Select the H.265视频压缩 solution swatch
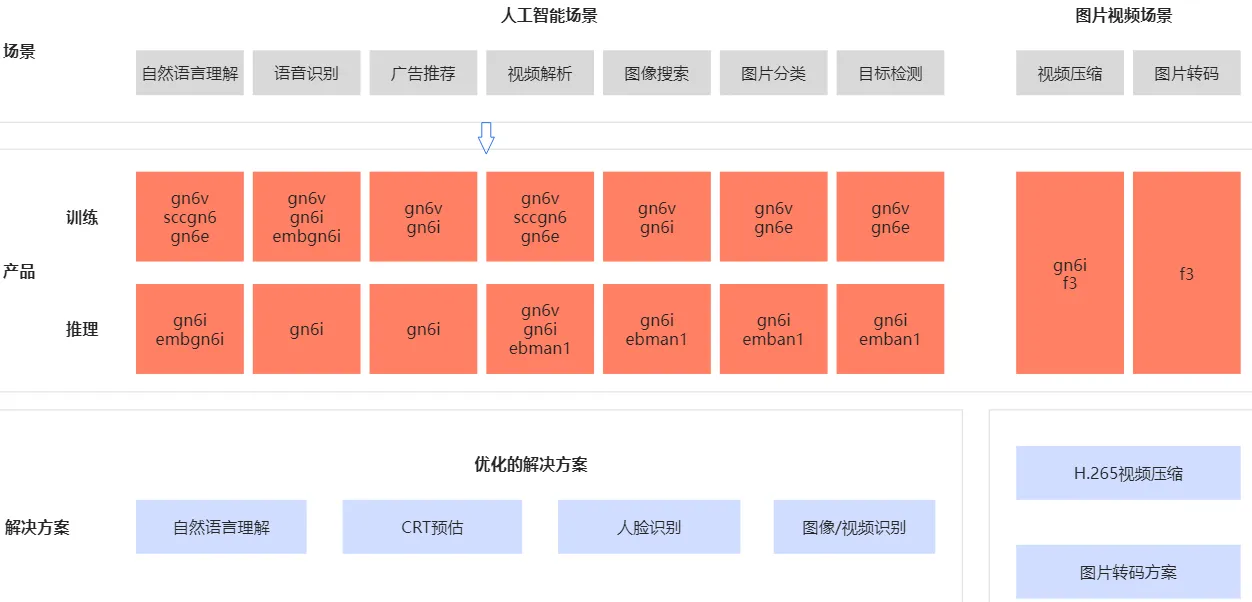The width and height of the screenshot is (1252, 602). pyautogui.click(x=1128, y=473)
